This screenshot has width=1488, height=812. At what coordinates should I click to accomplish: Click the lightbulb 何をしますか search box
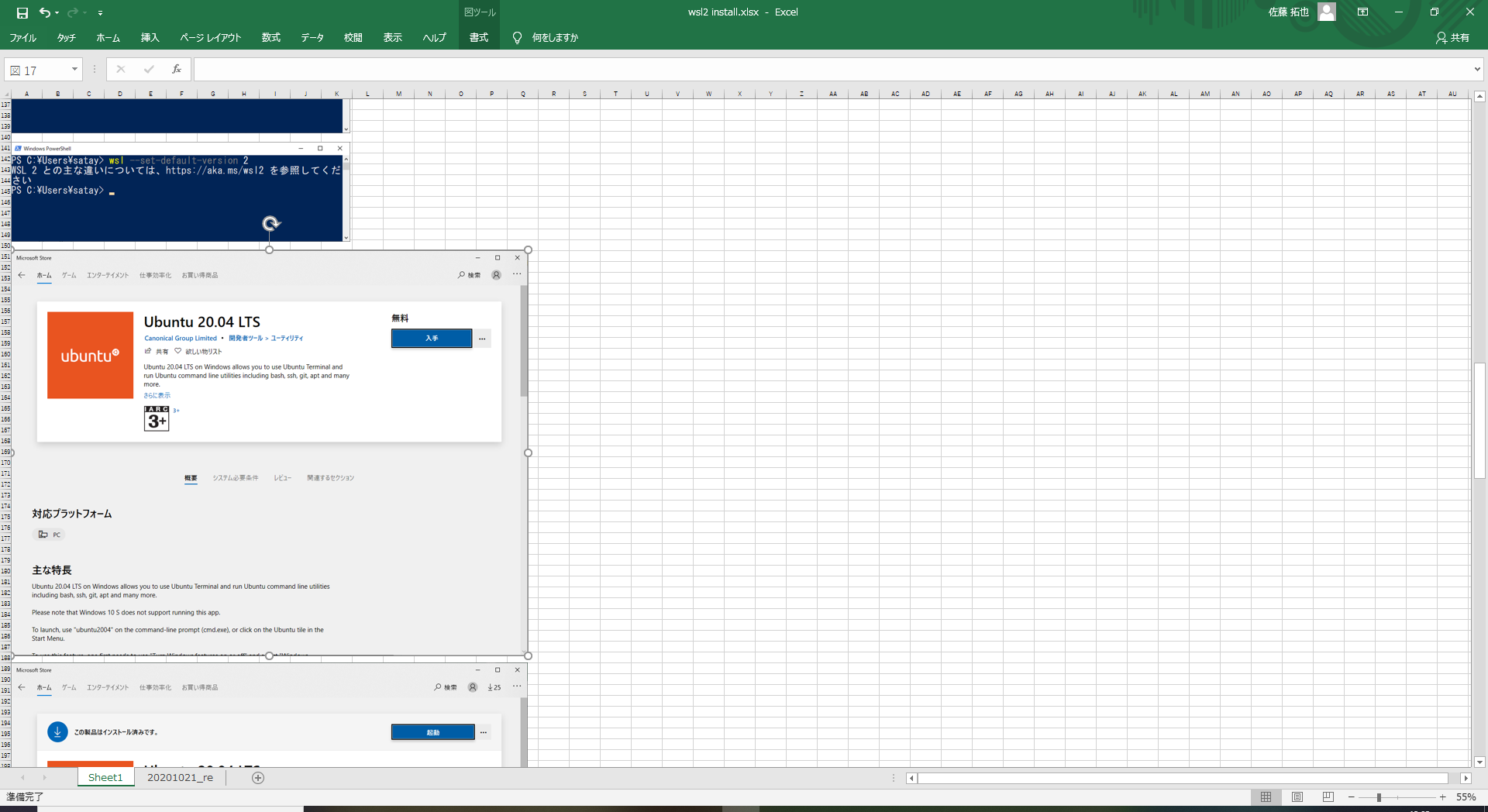point(546,37)
